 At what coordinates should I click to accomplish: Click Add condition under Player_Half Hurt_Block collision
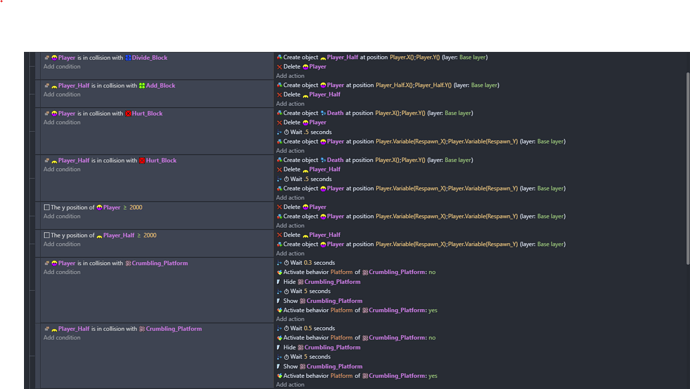coord(62,169)
